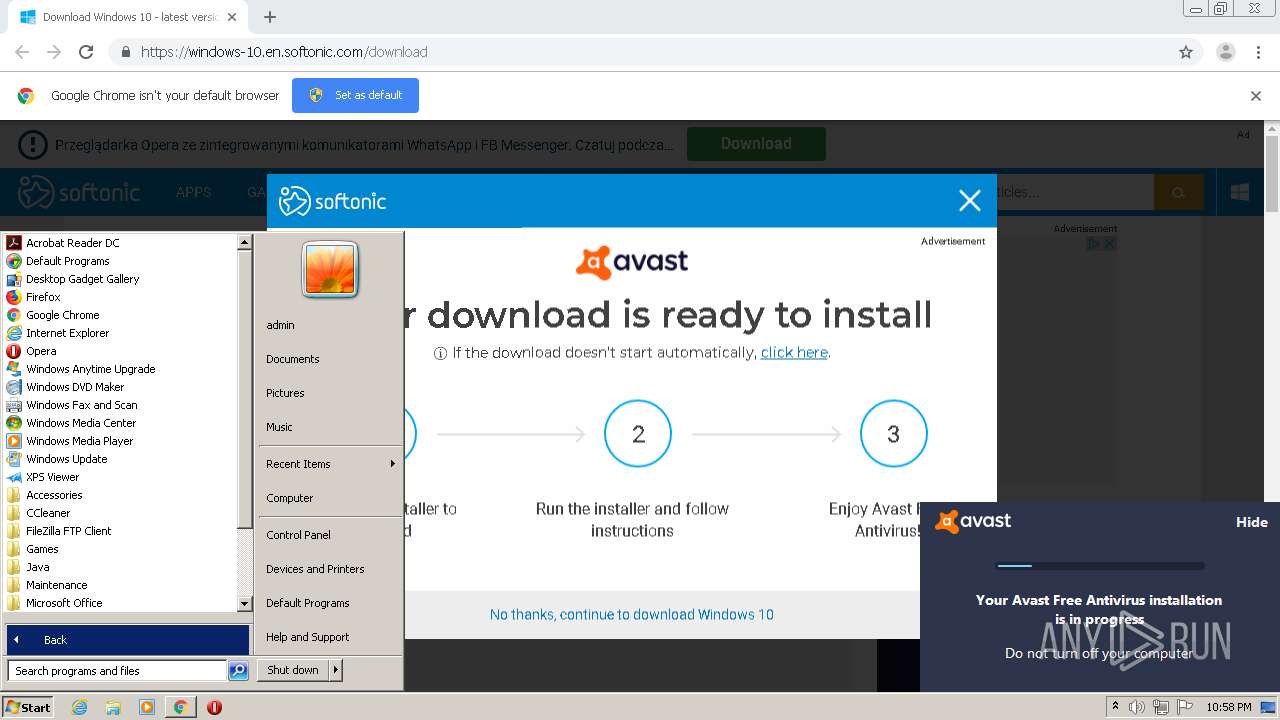Image resolution: width=1280 pixels, height=720 pixels.
Task: Open the Chrome profile avatar icon
Action: pos(1225,52)
